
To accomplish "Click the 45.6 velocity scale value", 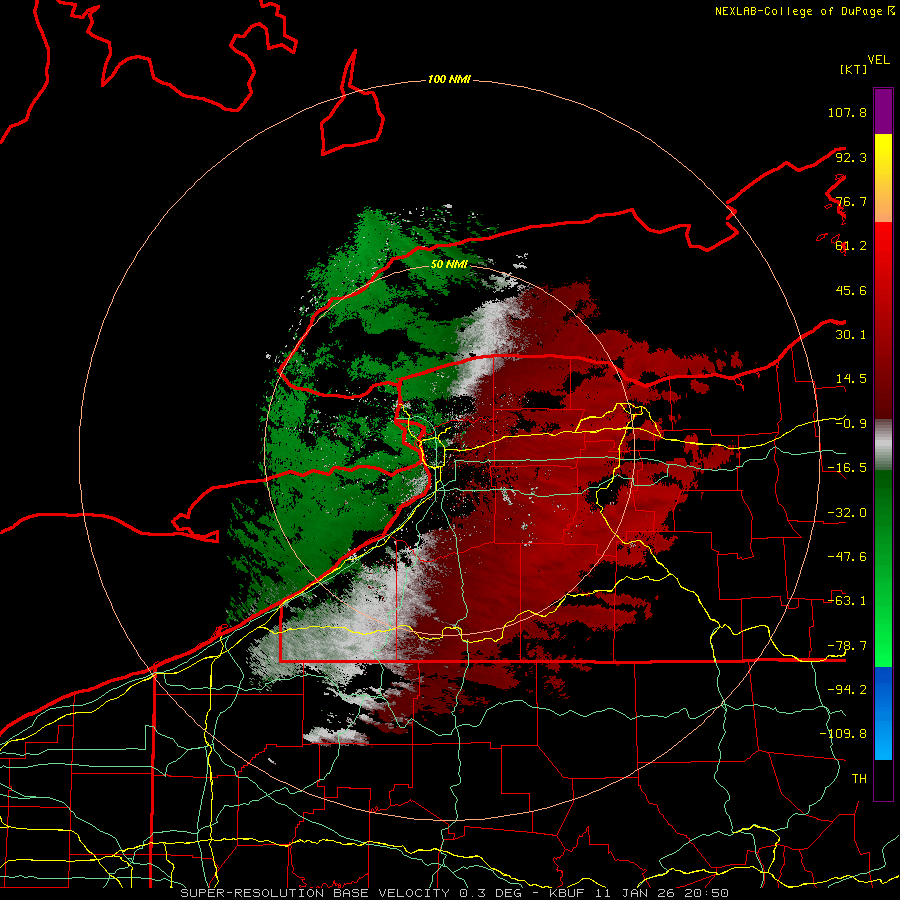I will click(x=851, y=290).
